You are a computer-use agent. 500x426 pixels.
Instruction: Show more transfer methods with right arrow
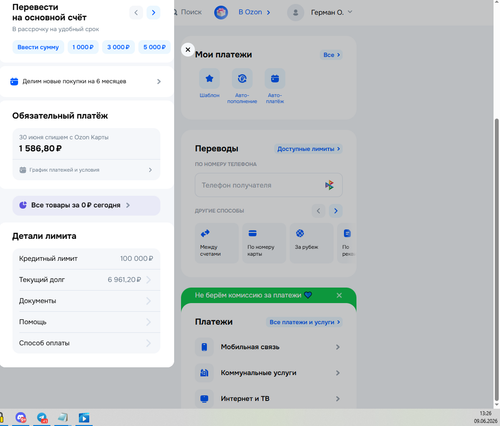(x=336, y=211)
